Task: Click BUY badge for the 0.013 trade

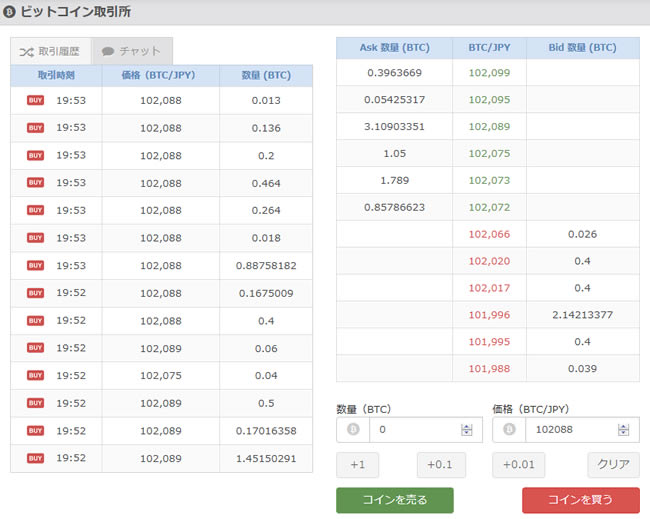Action: [x=35, y=100]
